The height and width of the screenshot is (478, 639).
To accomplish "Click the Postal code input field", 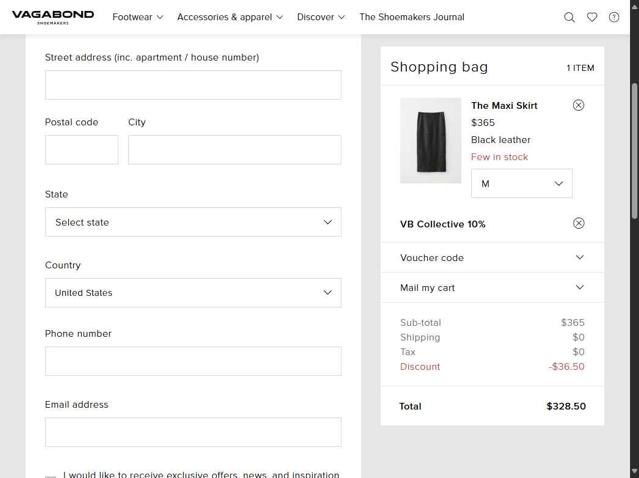I will pyautogui.click(x=82, y=150).
